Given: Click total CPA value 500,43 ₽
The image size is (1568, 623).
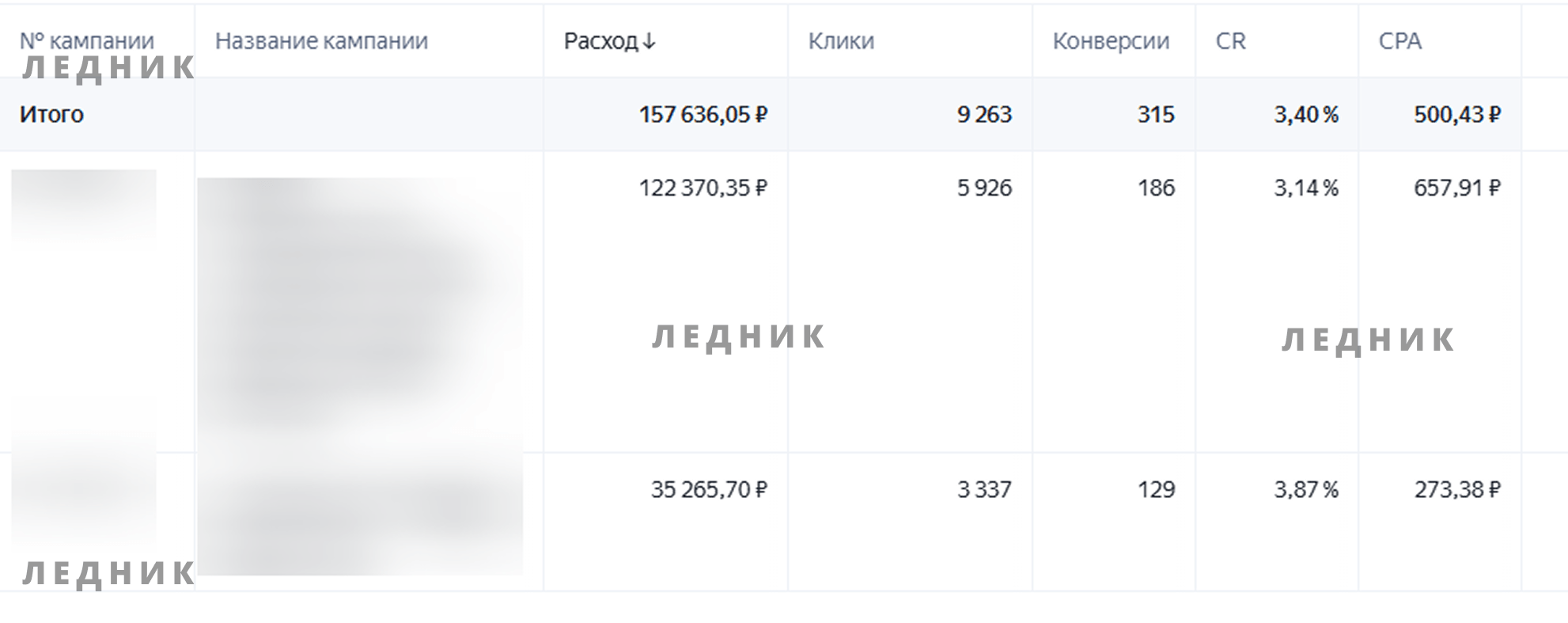Looking at the screenshot, I should (1457, 115).
